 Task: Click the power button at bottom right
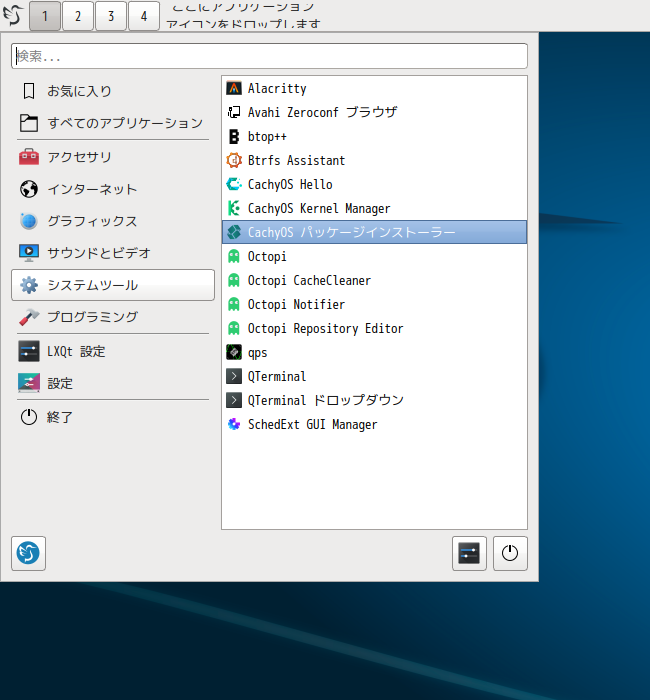pyautogui.click(x=510, y=553)
